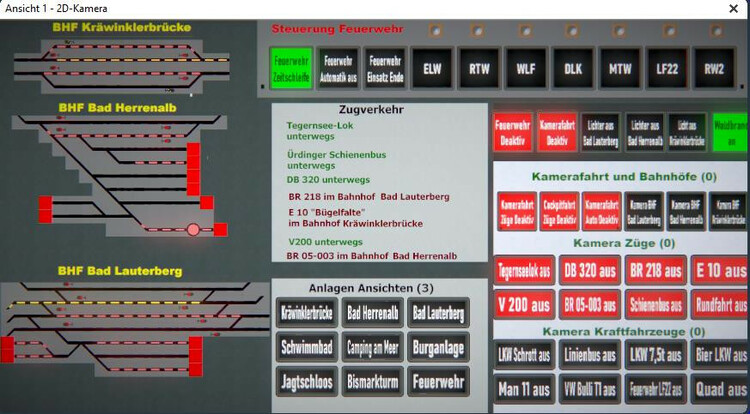Viewport: 750px width, 414px height.
Task: Click Kamerafahrt Züge Deaktiv button
Action: (517, 212)
